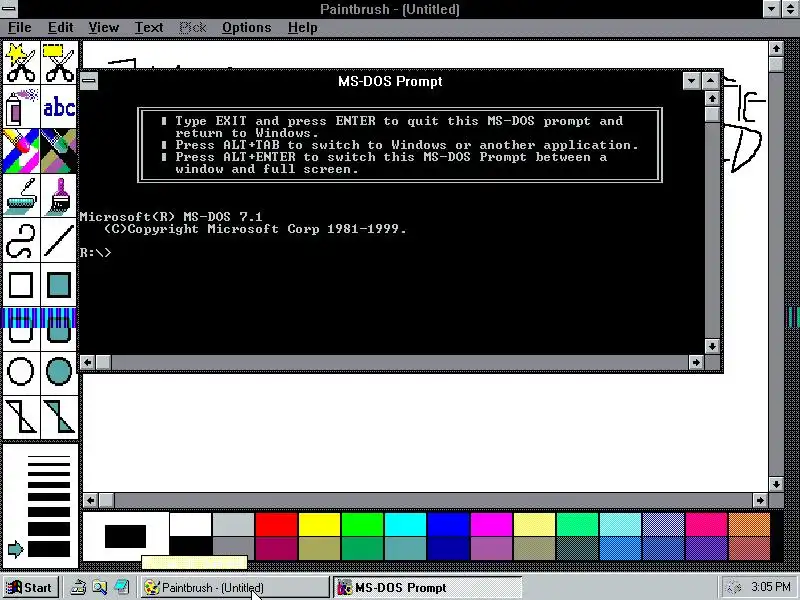Click the third quick launch icon
The image size is (800, 600).
point(121,588)
